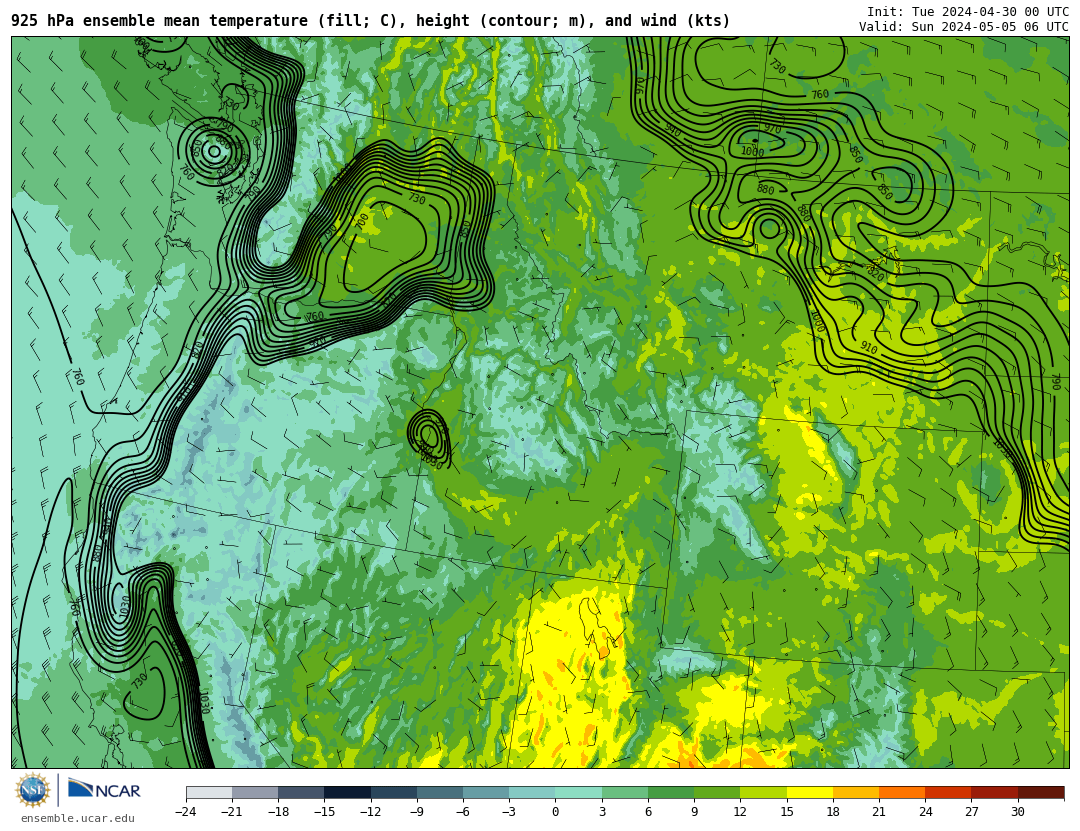Viewport: 1080px width, 831px height.
Task: Click the 27 colorbar tick label
Action: [971, 812]
